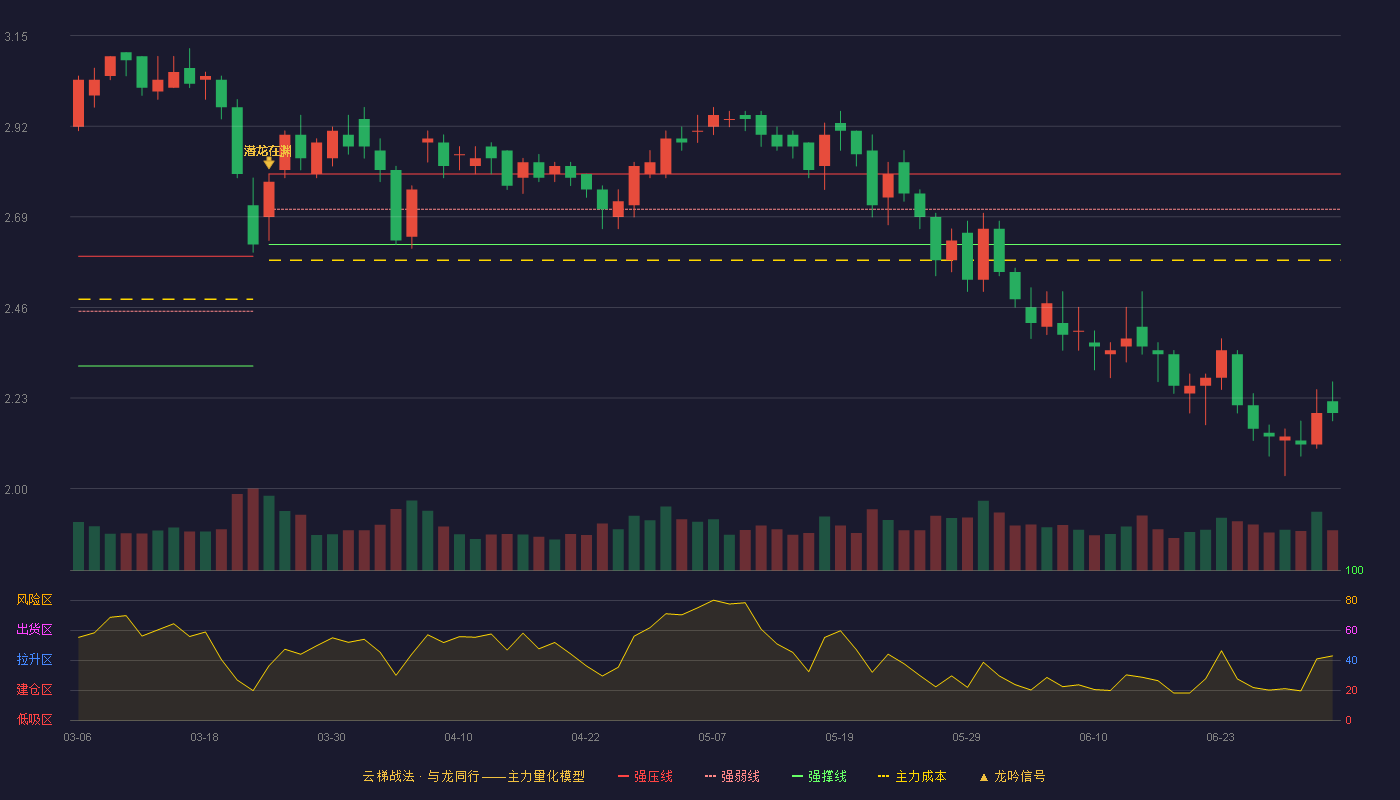Click the 3.15 price axis label
Viewport: 1400px width, 800px height.
click(x=16, y=37)
